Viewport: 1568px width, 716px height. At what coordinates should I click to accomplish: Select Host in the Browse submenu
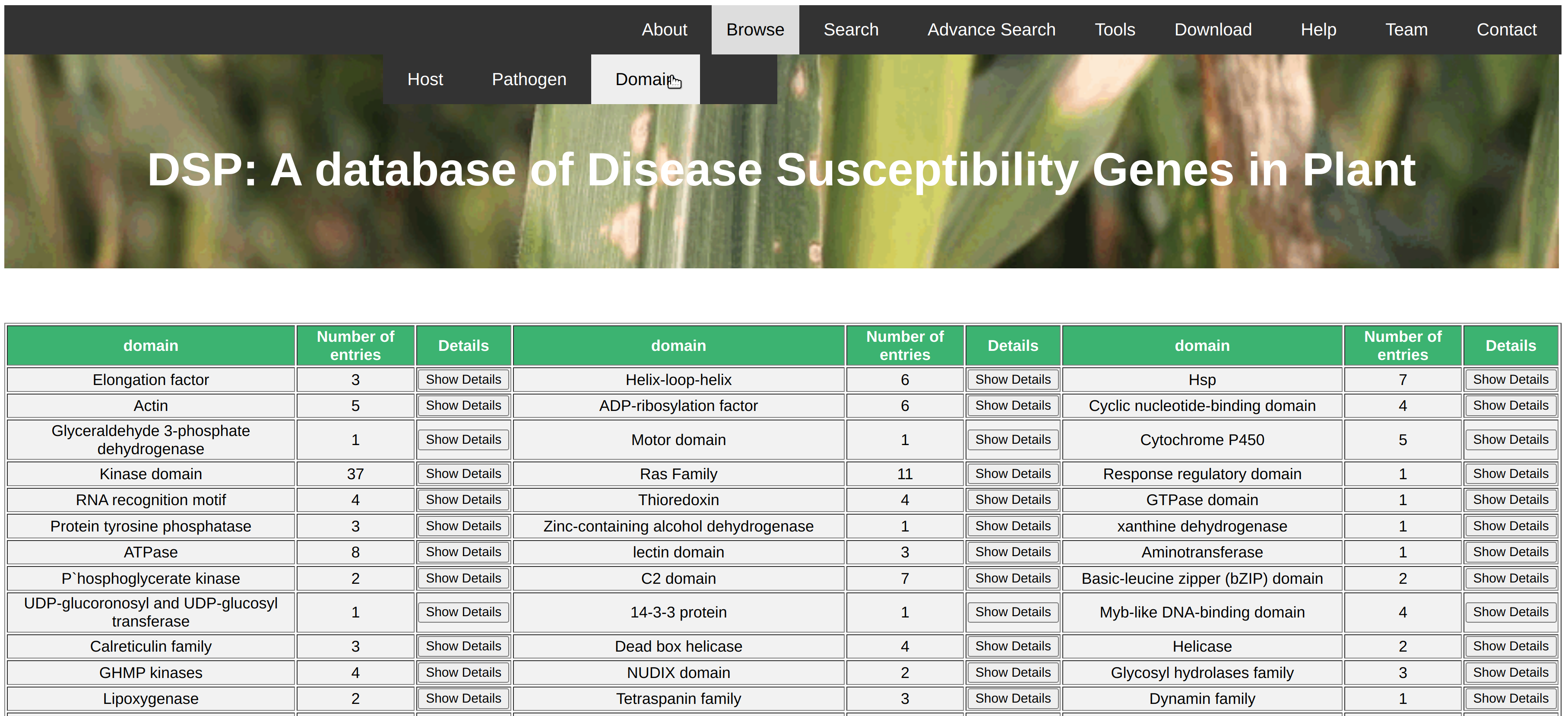click(x=425, y=79)
